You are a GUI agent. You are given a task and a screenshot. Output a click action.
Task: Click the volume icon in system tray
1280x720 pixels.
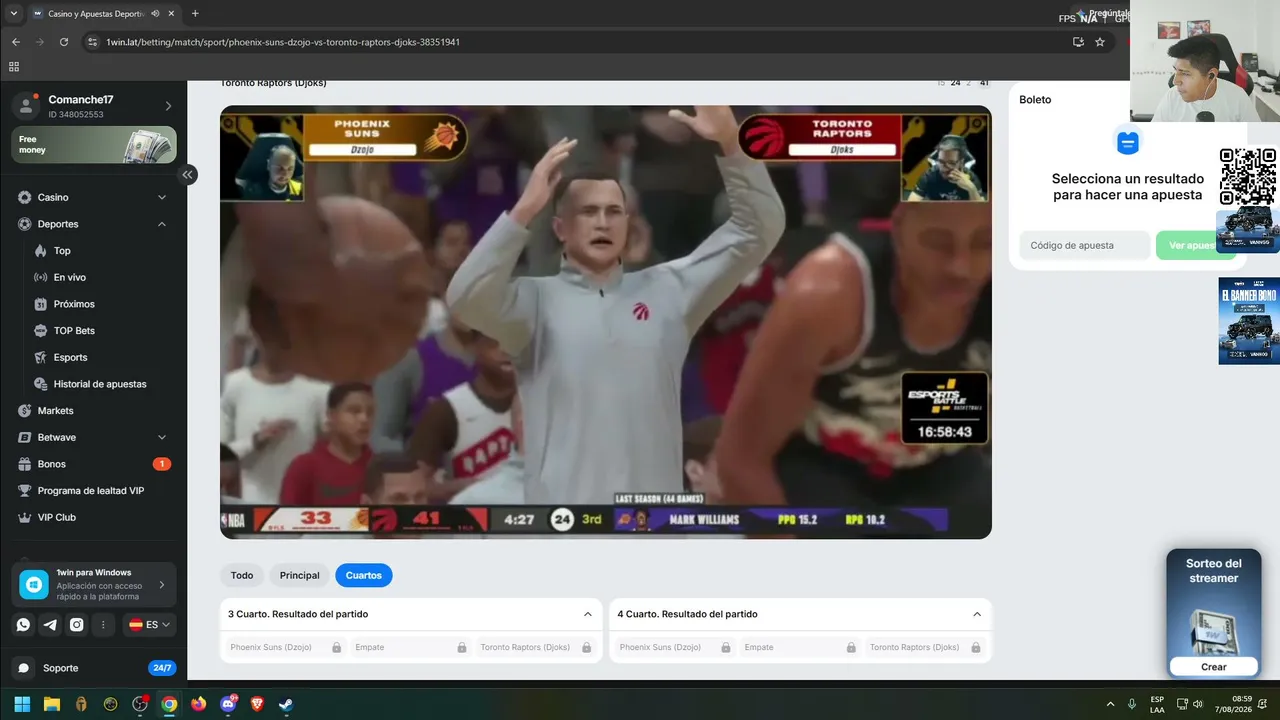pos(1198,704)
